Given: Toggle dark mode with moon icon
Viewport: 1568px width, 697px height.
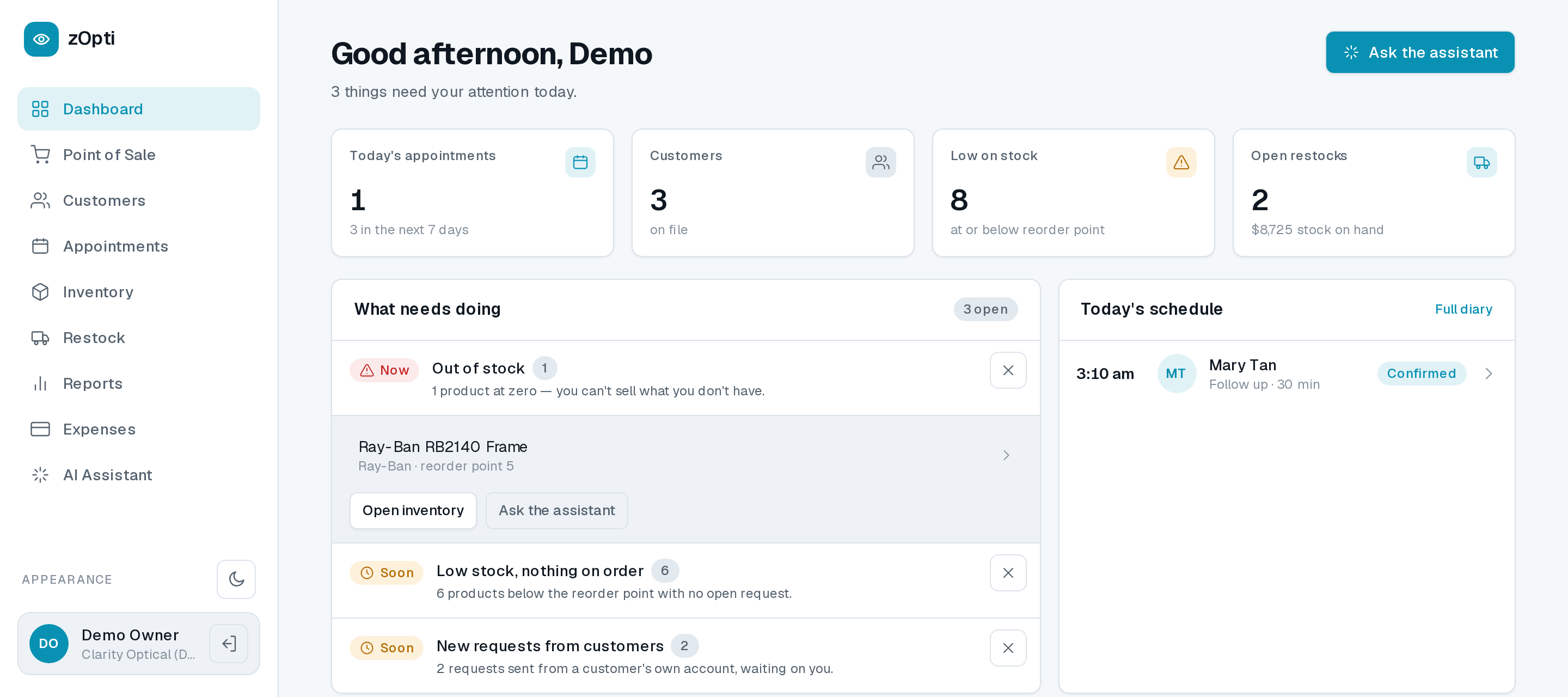Looking at the screenshot, I should tap(236, 579).
